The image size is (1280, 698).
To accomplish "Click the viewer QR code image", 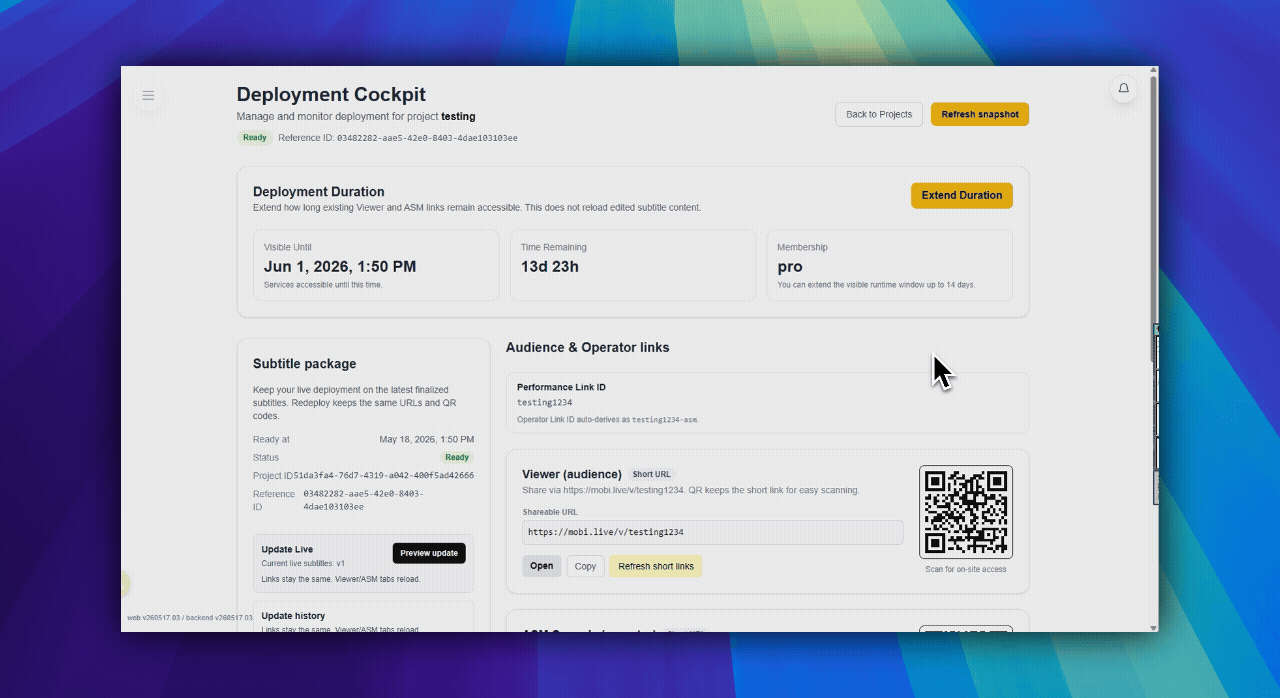I will 966,512.
